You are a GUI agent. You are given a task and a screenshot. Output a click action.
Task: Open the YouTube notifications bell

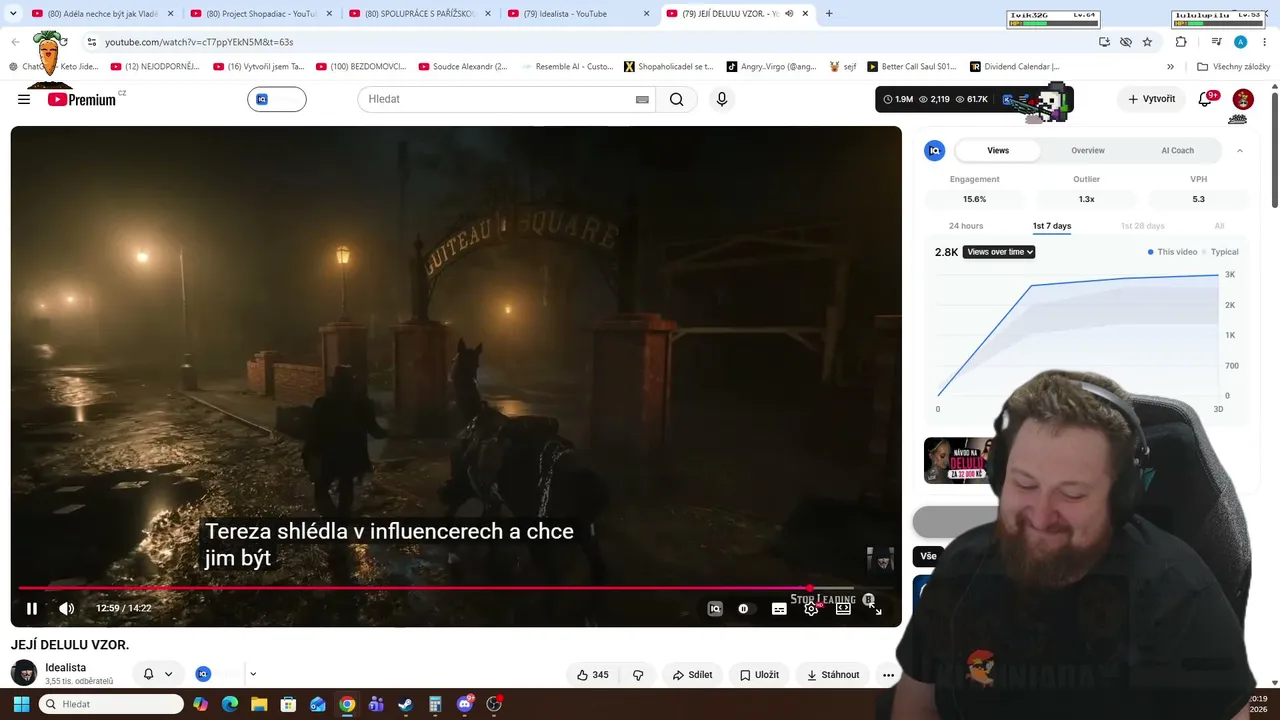[1205, 99]
